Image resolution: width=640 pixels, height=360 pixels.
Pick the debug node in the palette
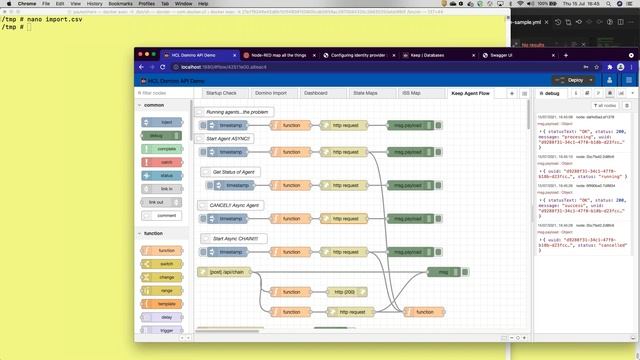click(x=161, y=136)
